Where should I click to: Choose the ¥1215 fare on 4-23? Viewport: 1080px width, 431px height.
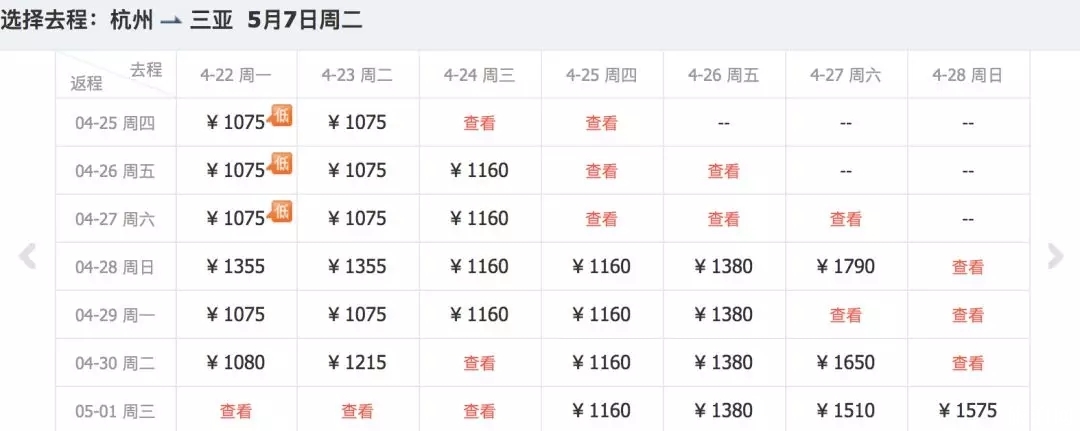[x=357, y=363]
